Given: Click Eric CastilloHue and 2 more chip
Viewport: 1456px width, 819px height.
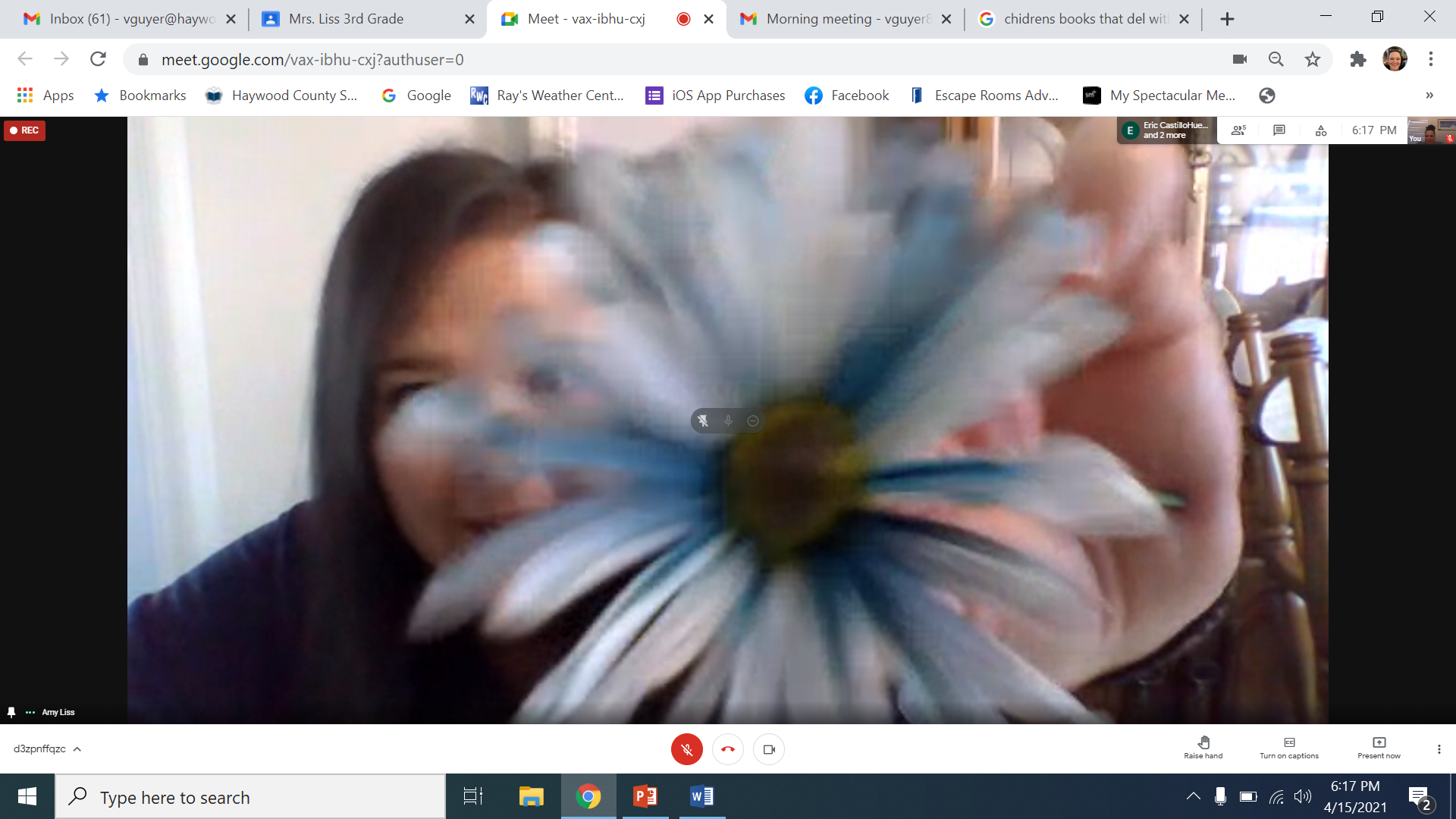Looking at the screenshot, I should click(x=1166, y=130).
